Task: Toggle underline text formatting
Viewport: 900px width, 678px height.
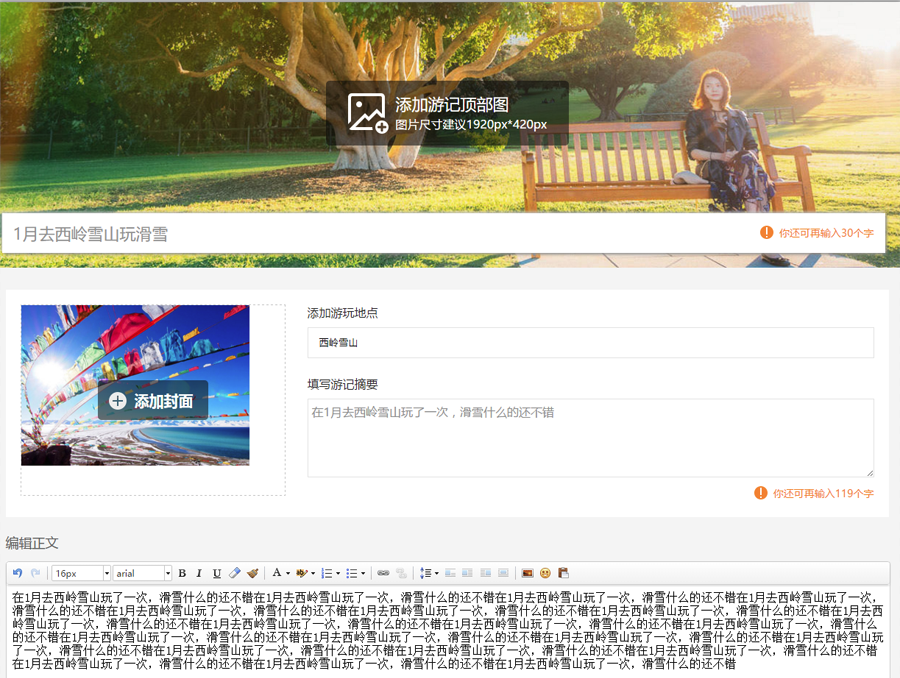Action: coord(216,573)
